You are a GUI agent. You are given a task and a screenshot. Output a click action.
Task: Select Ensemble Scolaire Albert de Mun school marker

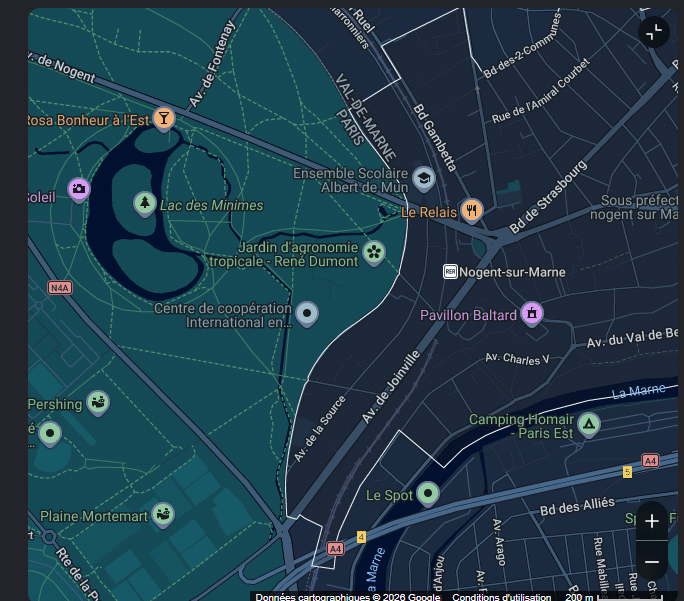pyautogui.click(x=424, y=179)
